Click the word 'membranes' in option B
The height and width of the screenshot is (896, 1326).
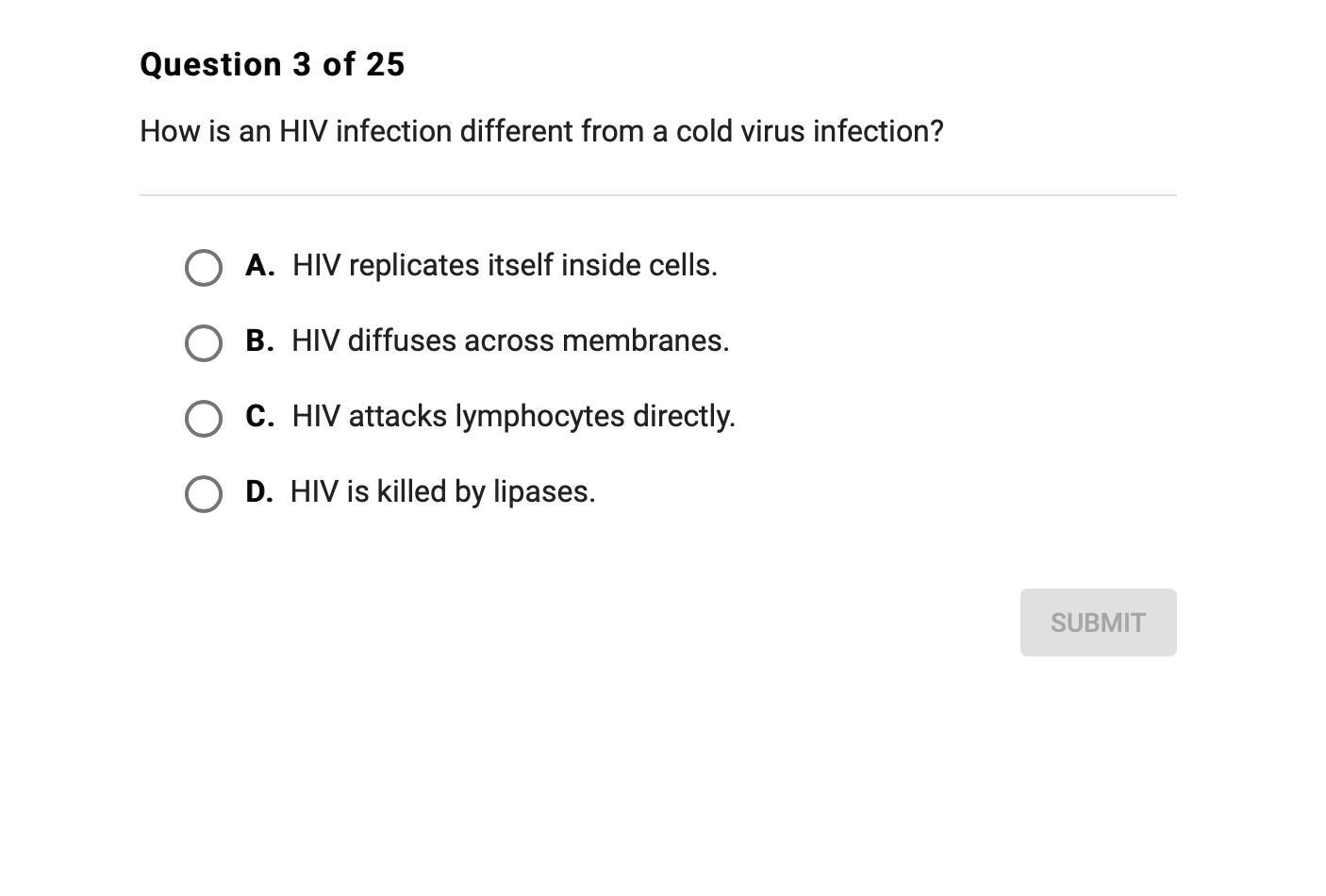pos(643,341)
